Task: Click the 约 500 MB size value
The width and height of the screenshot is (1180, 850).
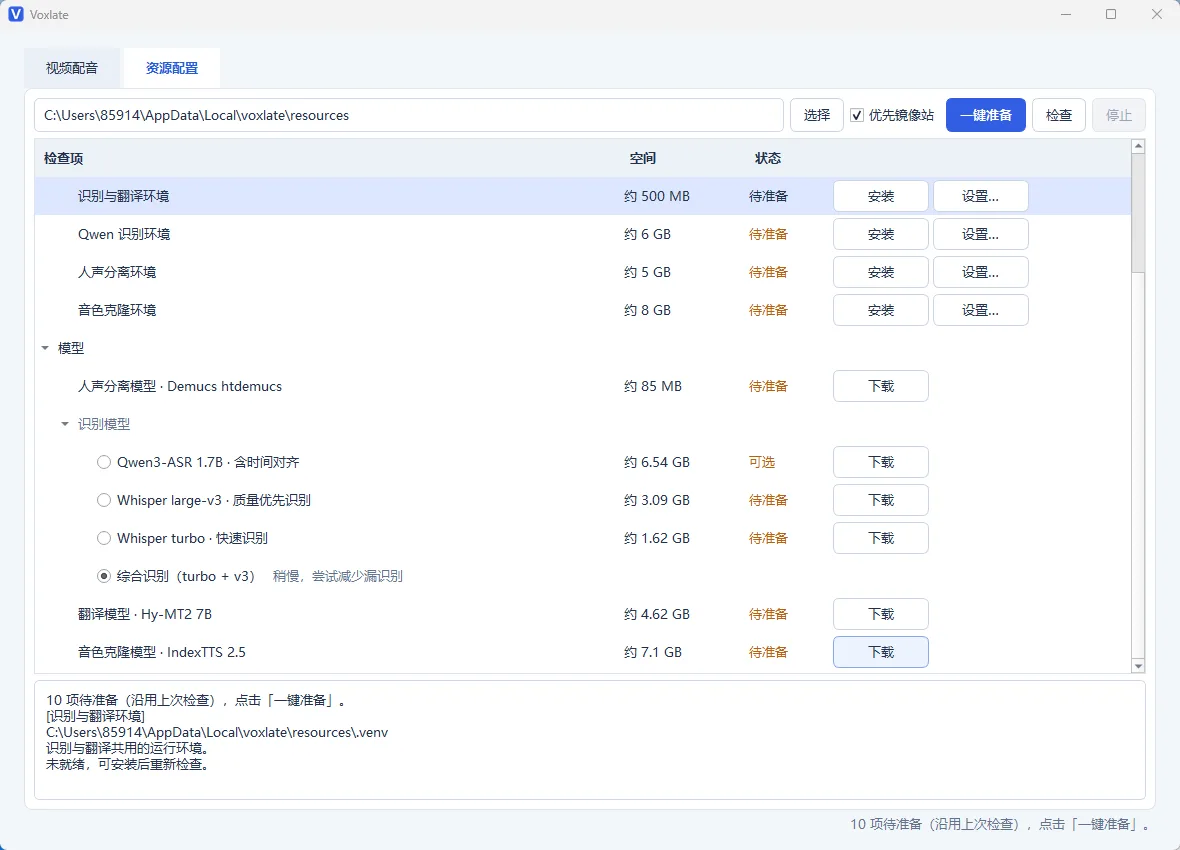Action: click(656, 197)
